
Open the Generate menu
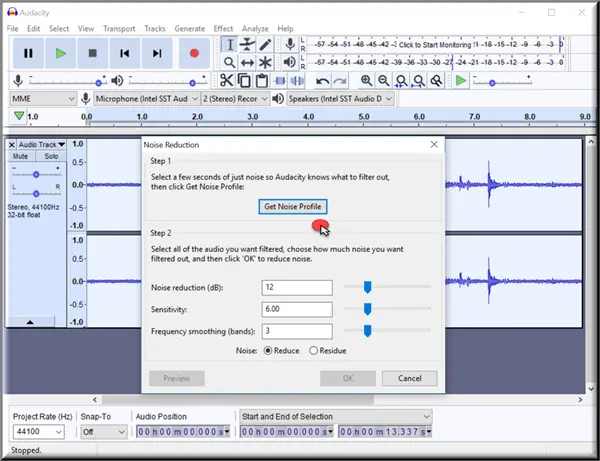[x=188, y=29]
